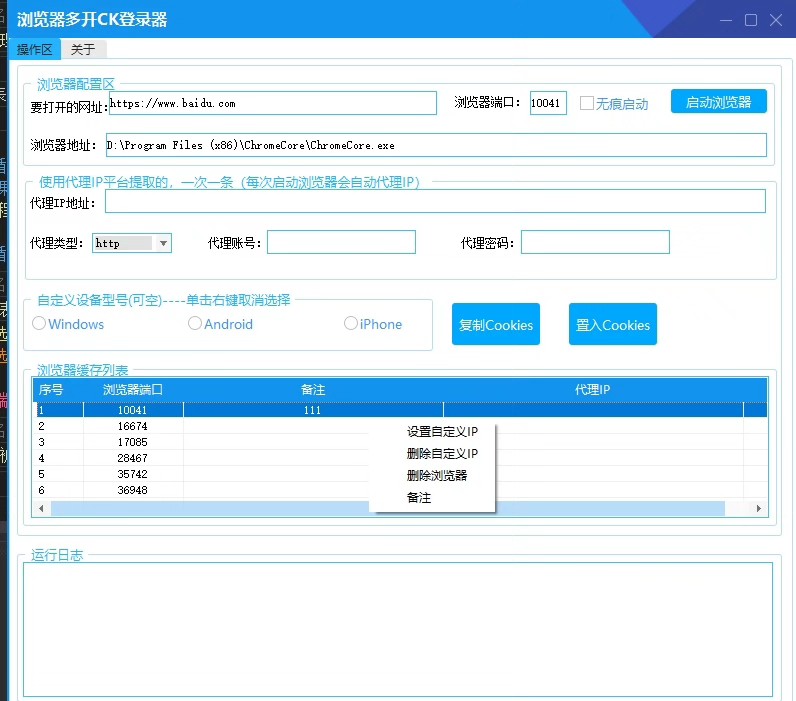The width and height of the screenshot is (796, 701).
Task: Enable the 无痕启动 checkbox
Action: (x=588, y=103)
